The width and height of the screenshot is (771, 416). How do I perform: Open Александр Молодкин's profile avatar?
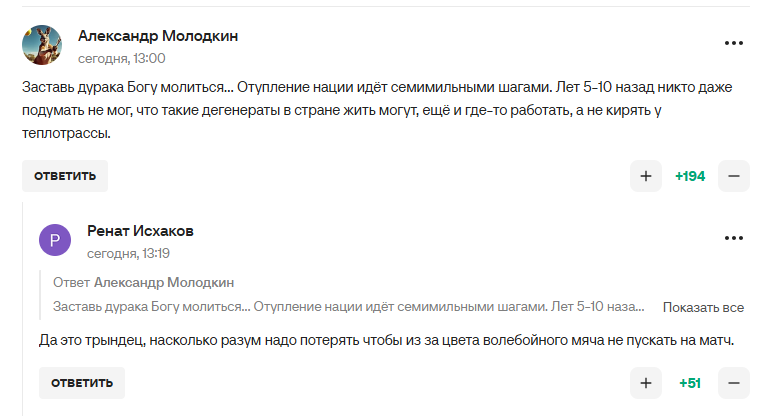42,44
